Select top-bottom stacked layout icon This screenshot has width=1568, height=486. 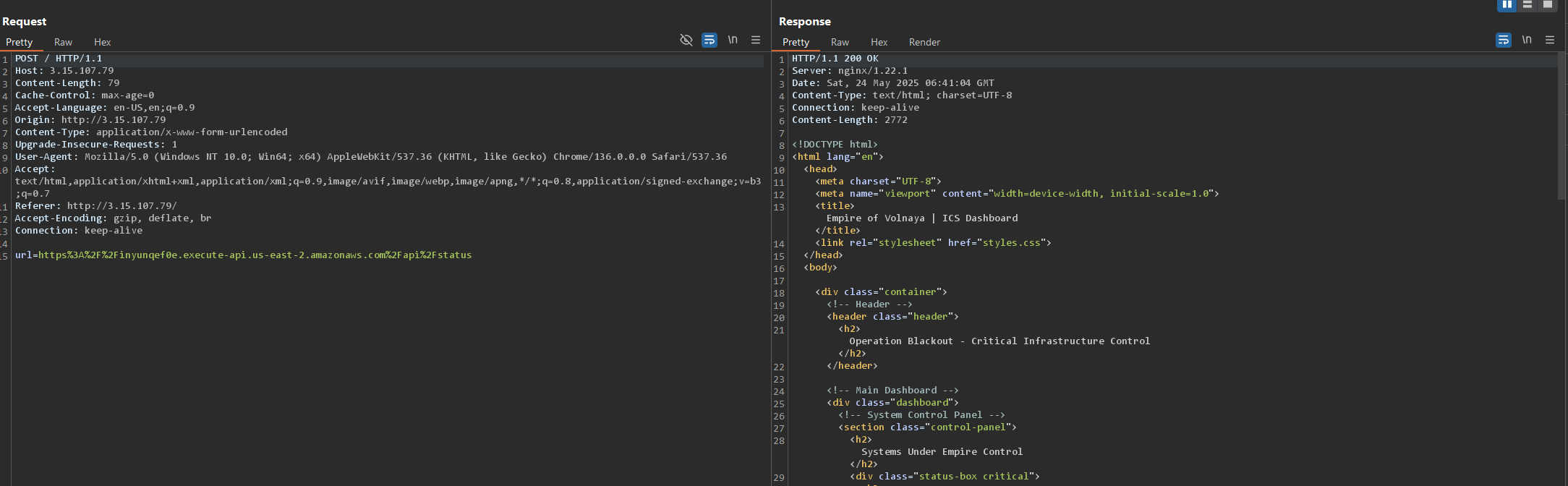[x=1527, y=4]
